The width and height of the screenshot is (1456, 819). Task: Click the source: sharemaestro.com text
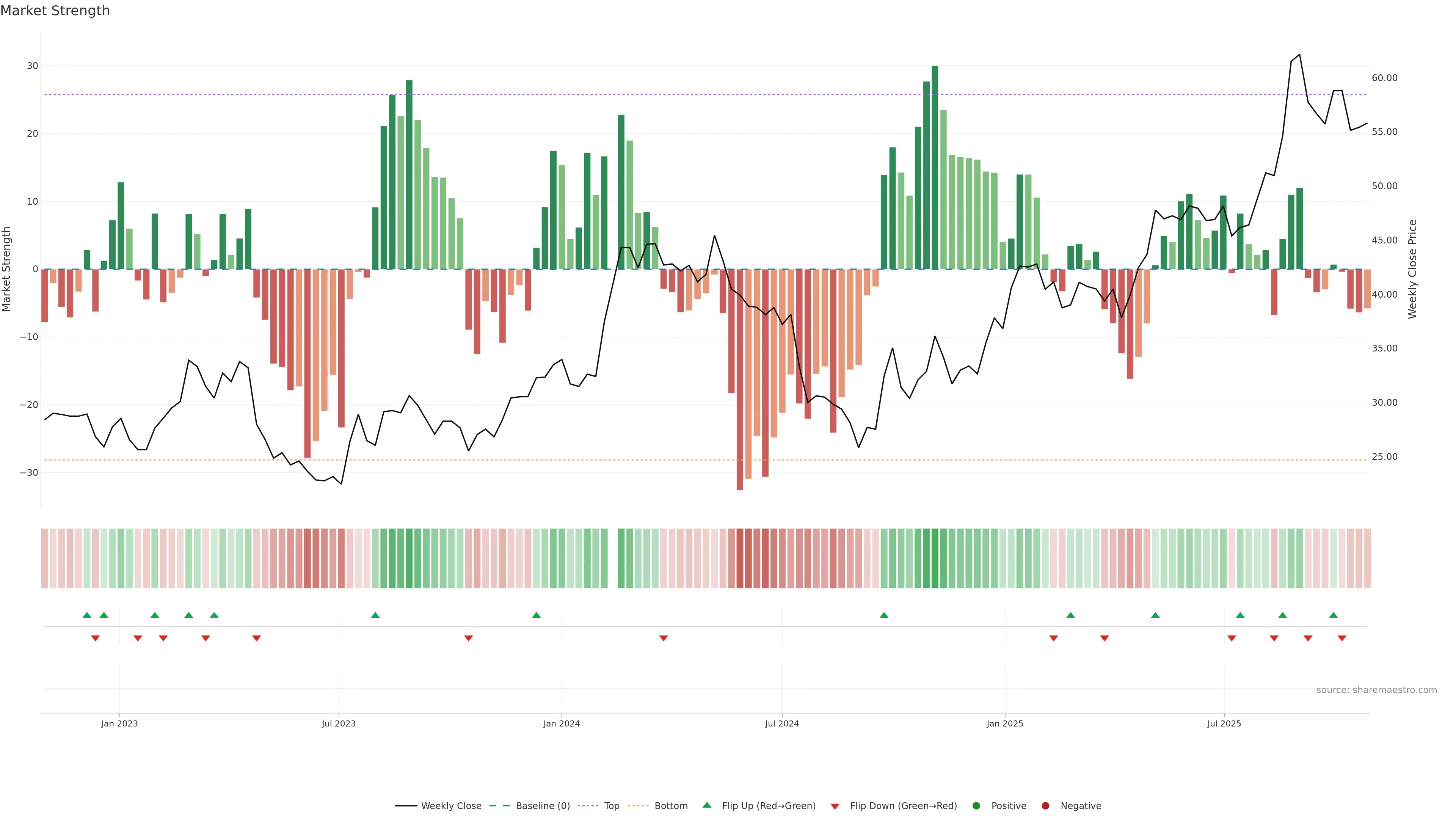[x=1376, y=690]
